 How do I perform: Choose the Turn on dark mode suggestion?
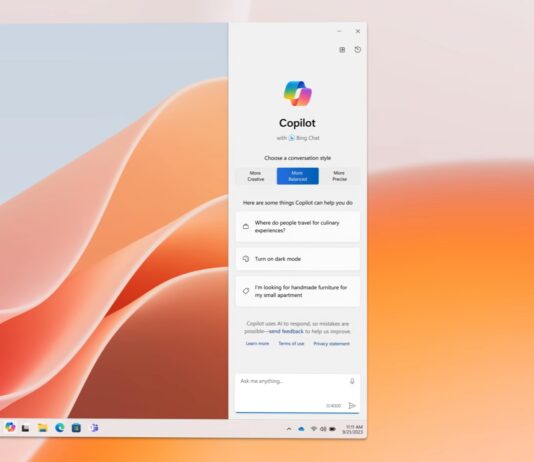pos(298,259)
